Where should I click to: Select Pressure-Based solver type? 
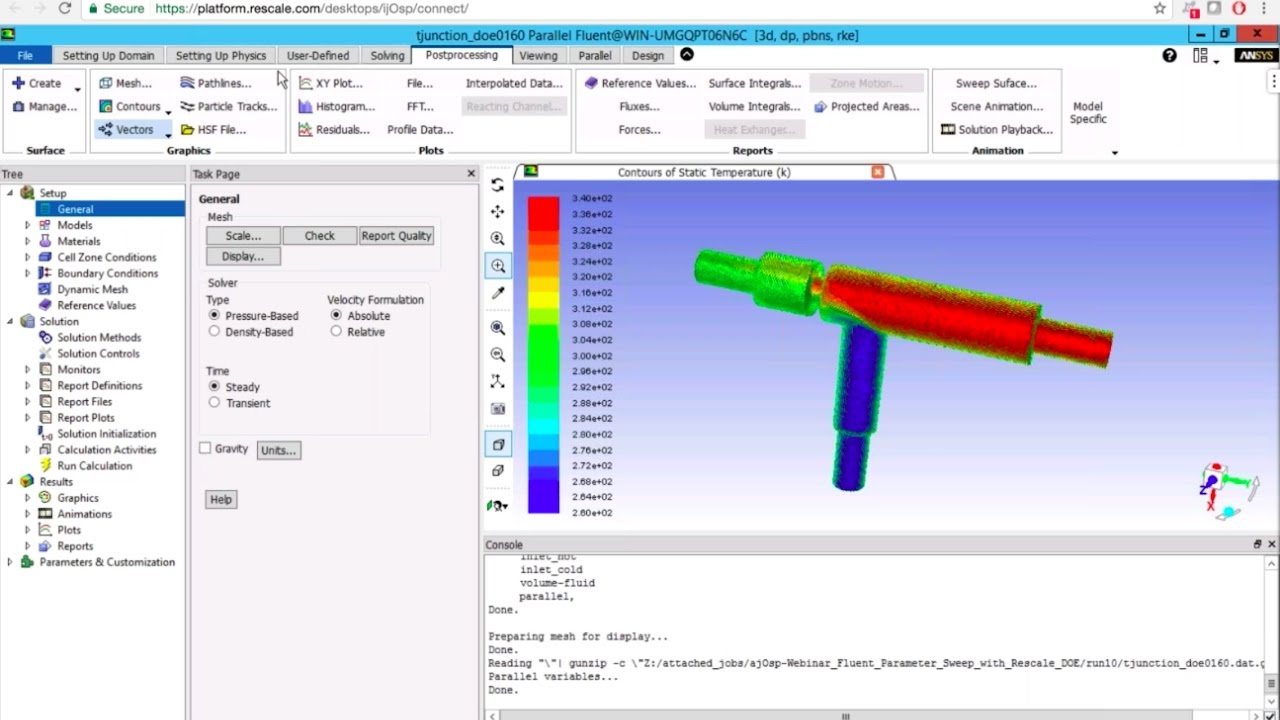pyautogui.click(x=214, y=315)
